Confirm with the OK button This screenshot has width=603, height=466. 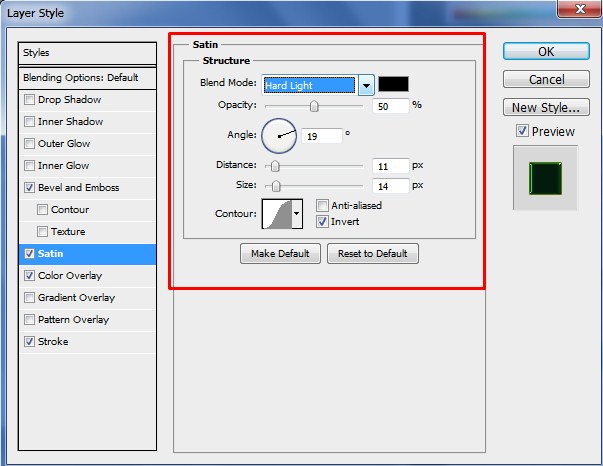(546, 51)
